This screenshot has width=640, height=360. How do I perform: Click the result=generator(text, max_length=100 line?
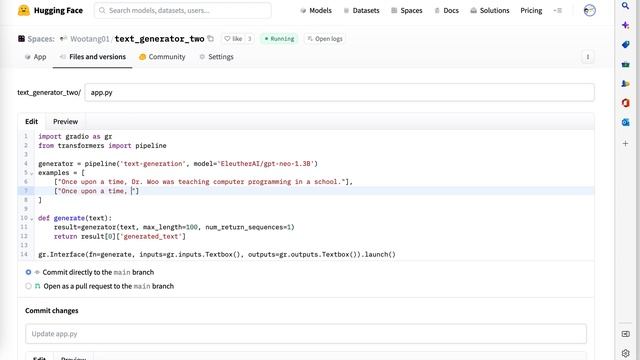tap(174, 227)
